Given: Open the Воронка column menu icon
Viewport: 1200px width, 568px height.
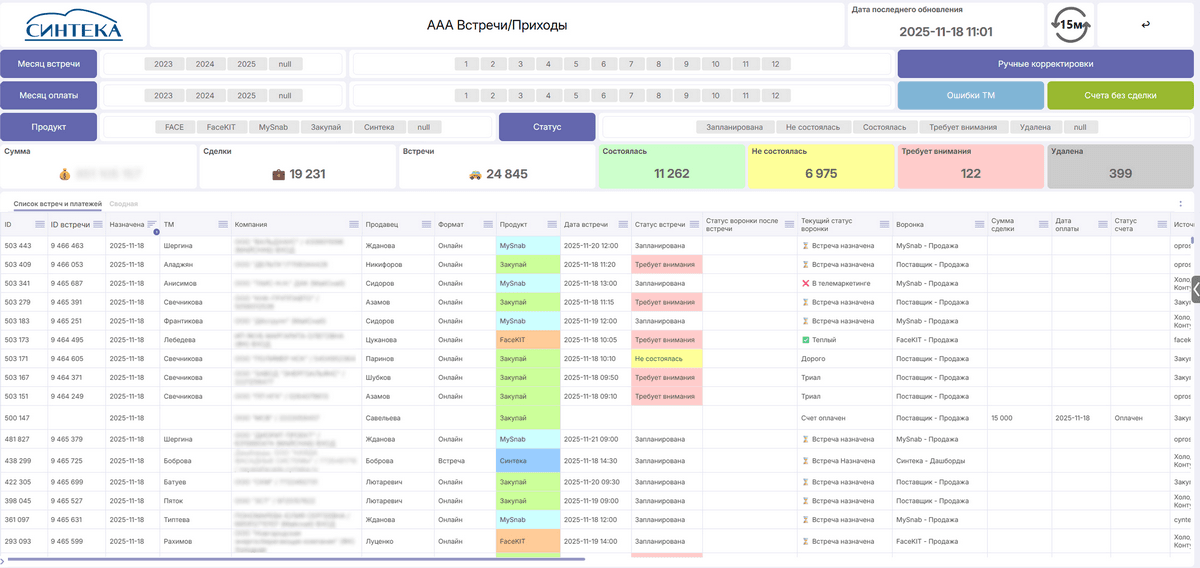Looking at the screenshot, I should tap(980, 224).
